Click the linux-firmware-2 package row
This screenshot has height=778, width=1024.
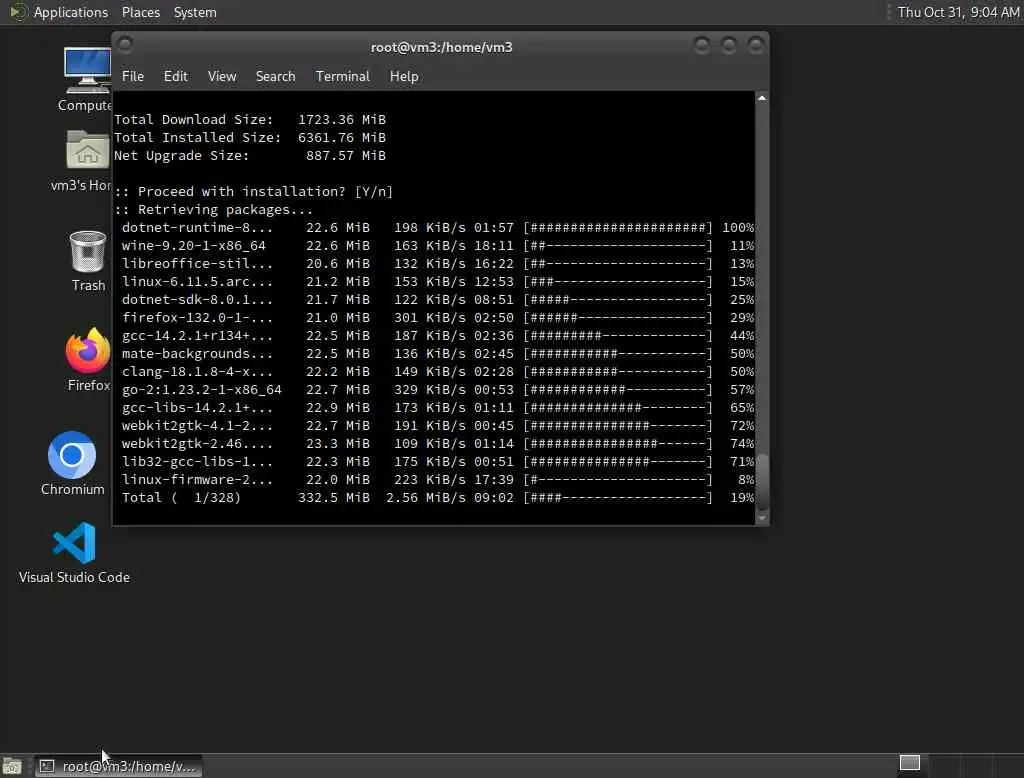point(438,479)
